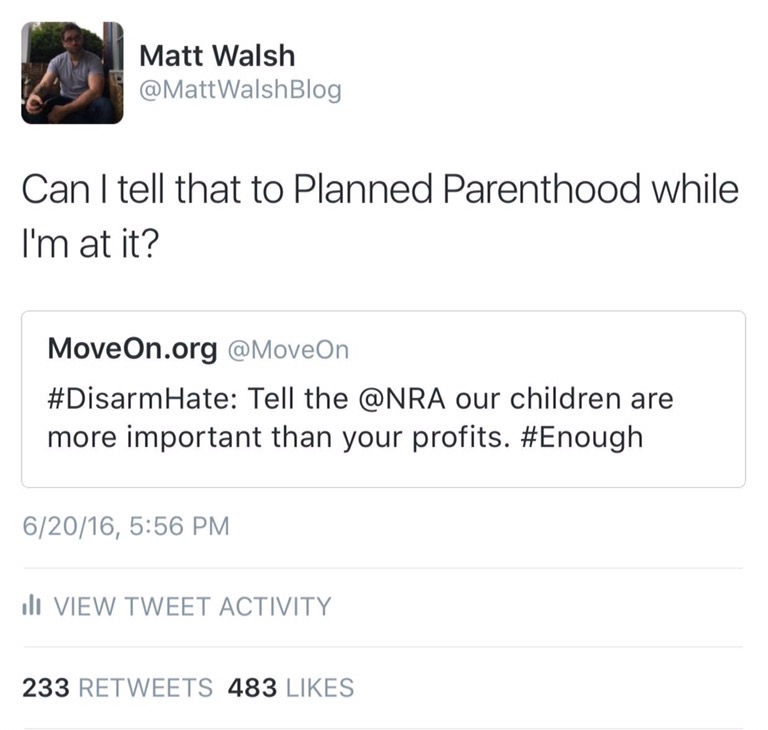The width and height of the screenshot is (768, 730).
Task: Click the @NRA mention
Action: (x=402, y=398)
